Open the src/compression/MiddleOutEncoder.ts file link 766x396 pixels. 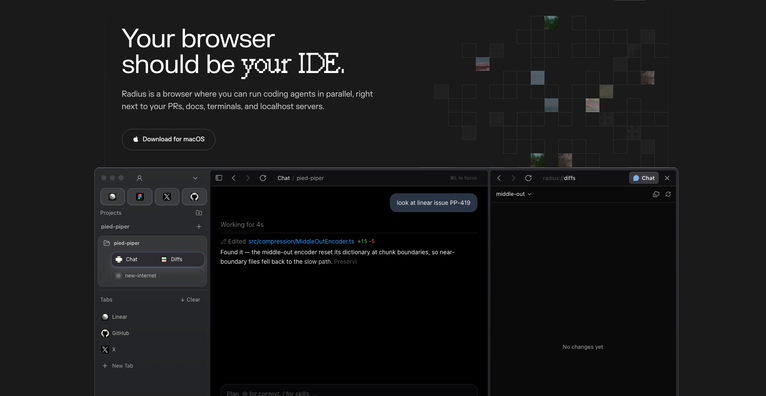(x=301, y=241)
